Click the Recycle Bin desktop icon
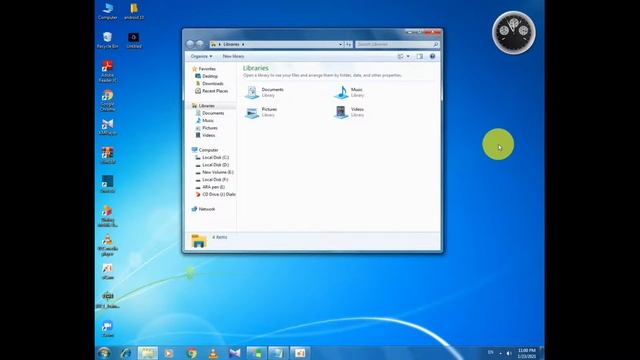The image size is (640, 360). pos(107,40)
